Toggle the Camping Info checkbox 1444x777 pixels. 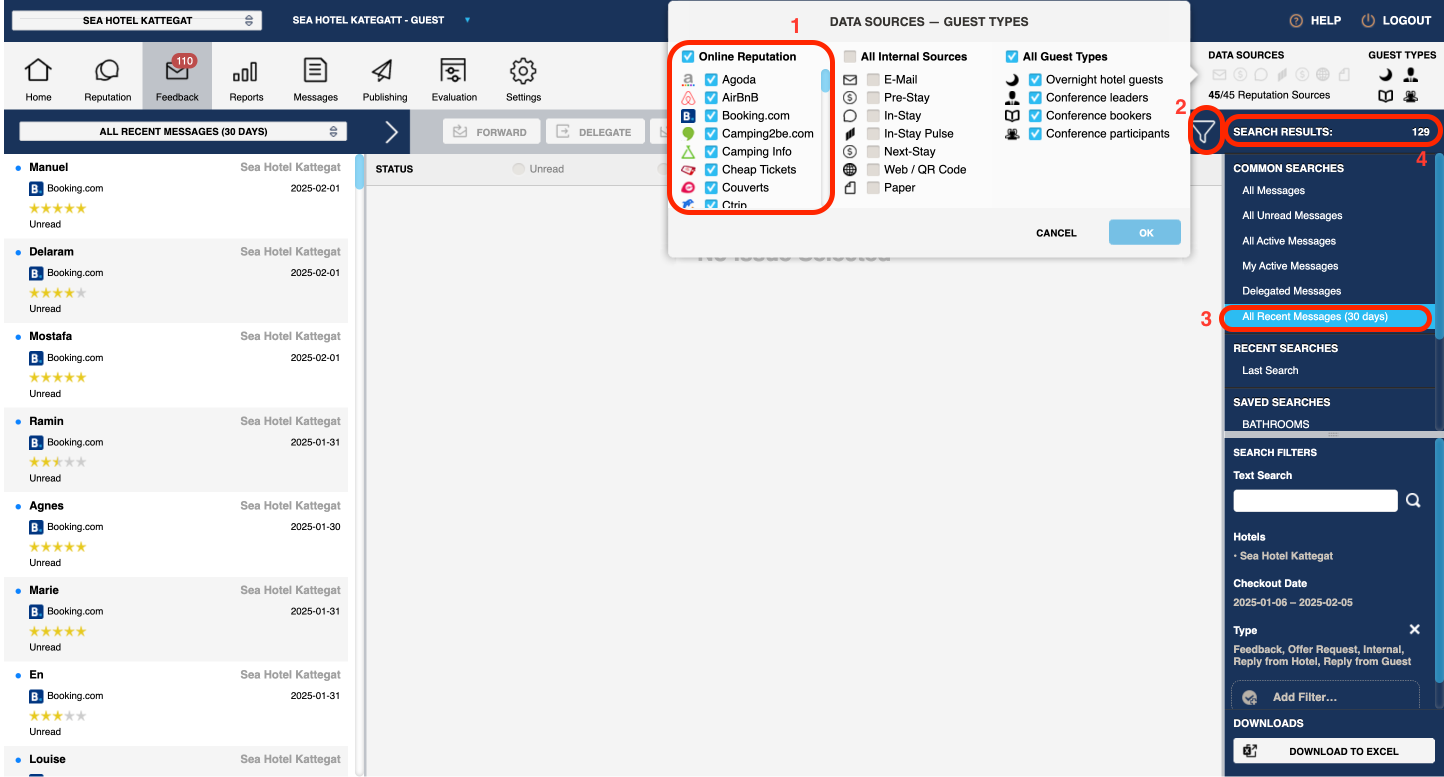point(711,152)
